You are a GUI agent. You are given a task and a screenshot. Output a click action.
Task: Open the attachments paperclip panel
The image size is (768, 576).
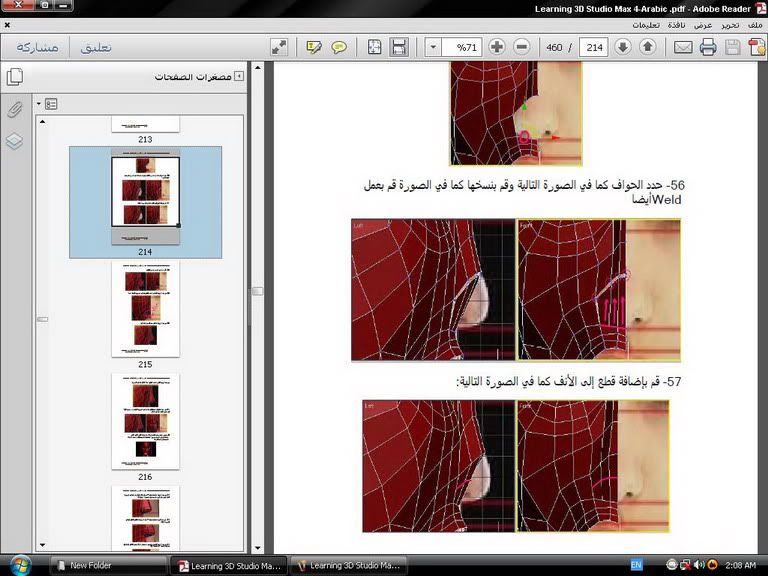15,110
